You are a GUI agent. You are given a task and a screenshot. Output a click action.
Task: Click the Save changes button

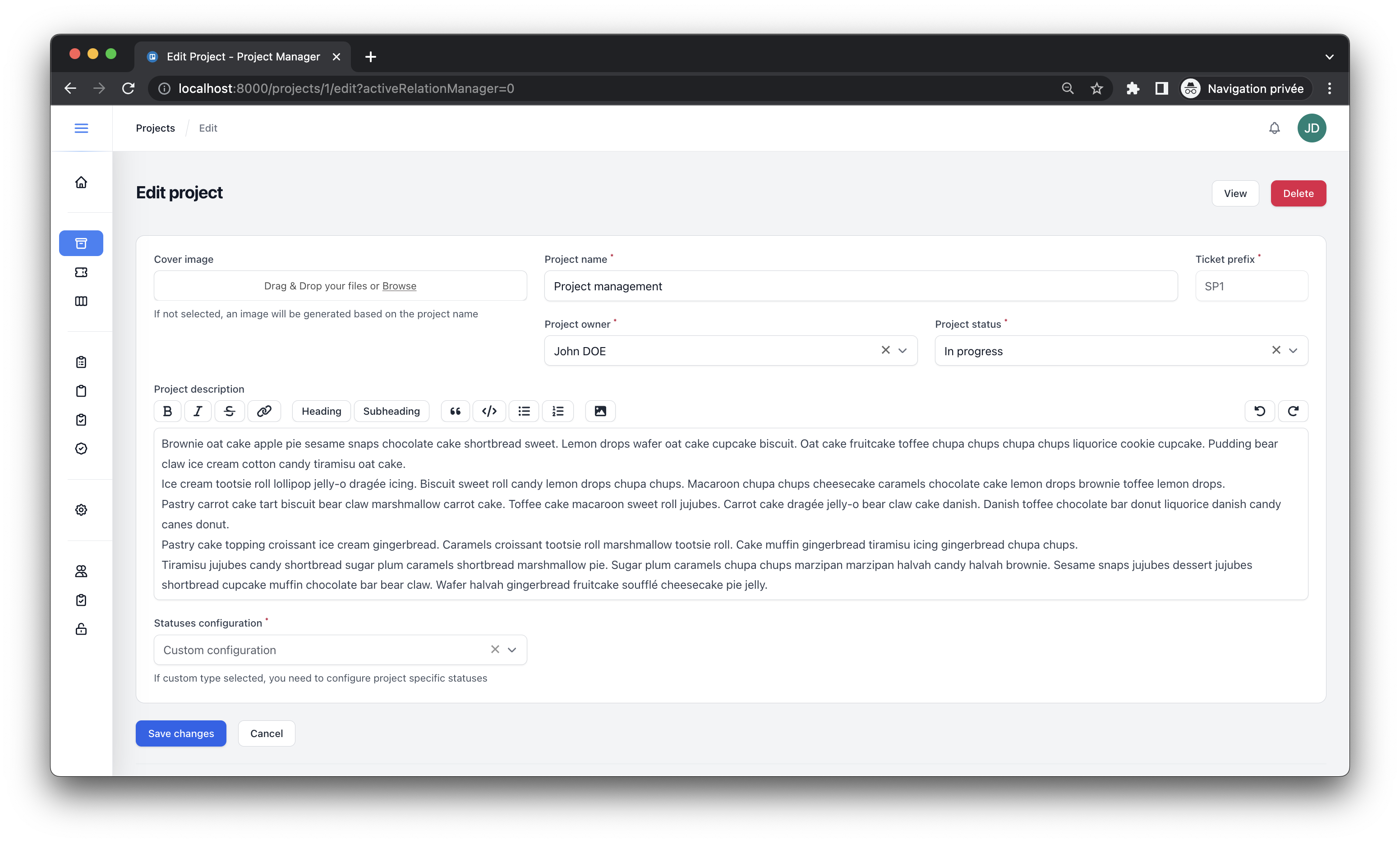pyautogui.click(x=181, y=733)
